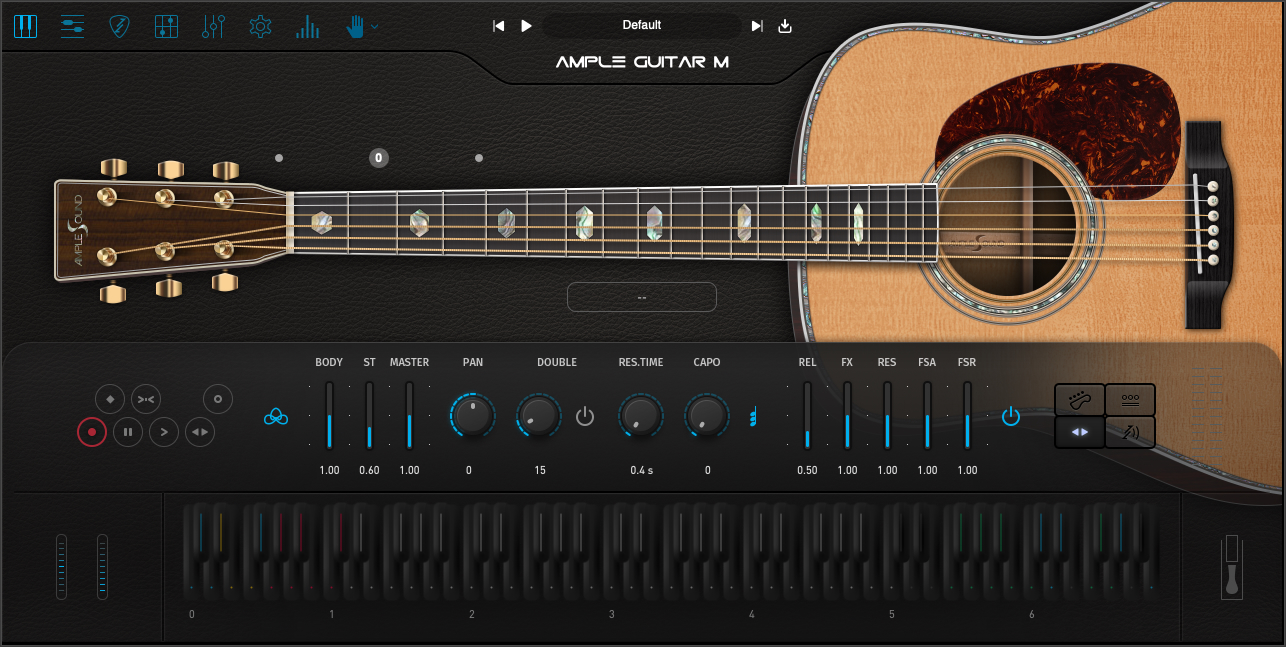Click the Pan knob
This screenshot has height=647, width=1286.
[473, 415]
